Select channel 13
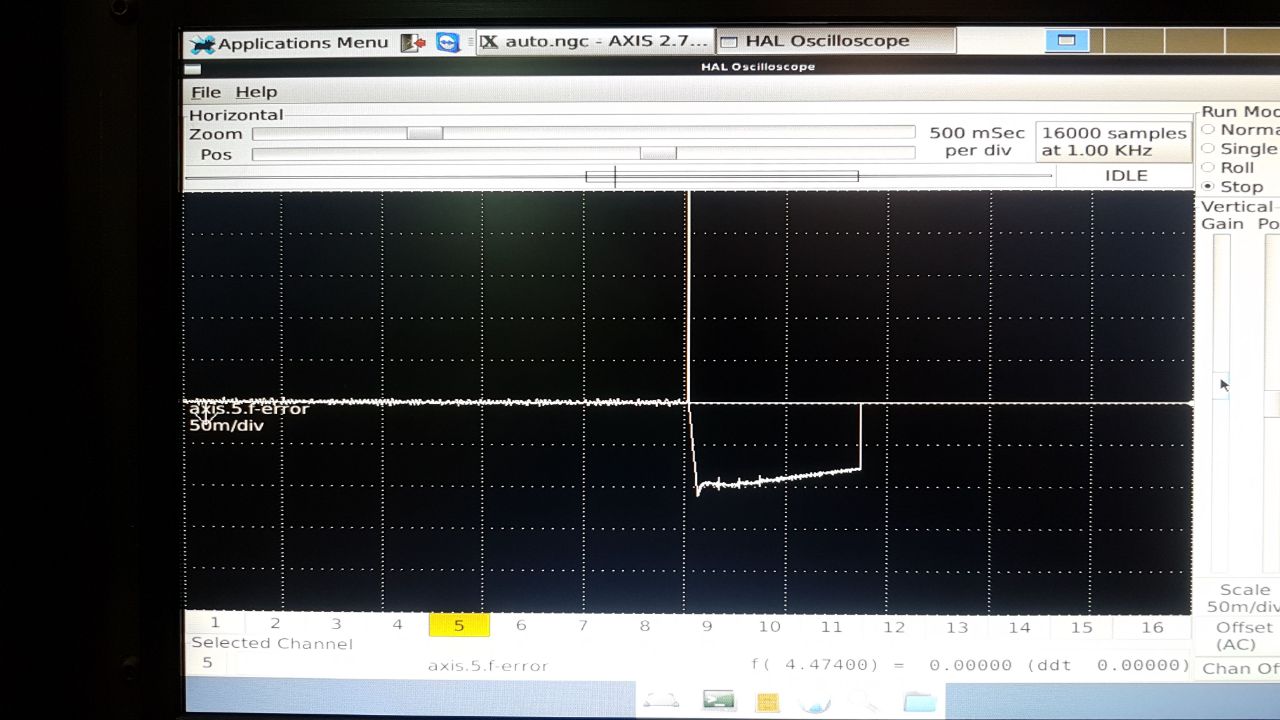This screenshot has width=1280, height=720. 957,627
